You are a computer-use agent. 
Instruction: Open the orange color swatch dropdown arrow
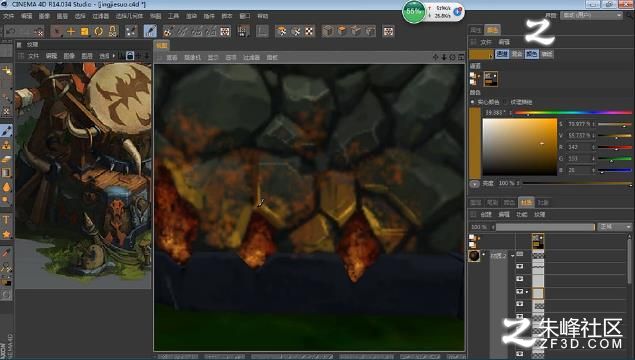(491, 55)
